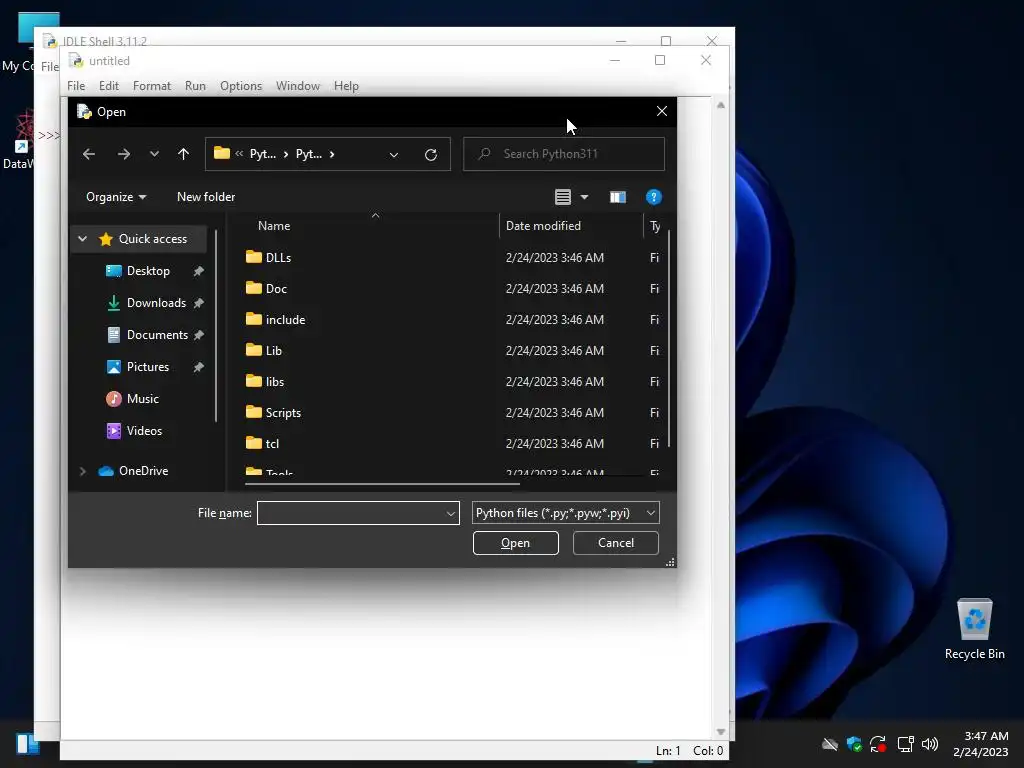Screen dimensions: 1024x768
Task: Select the include folder
Action: coord(285,319)
